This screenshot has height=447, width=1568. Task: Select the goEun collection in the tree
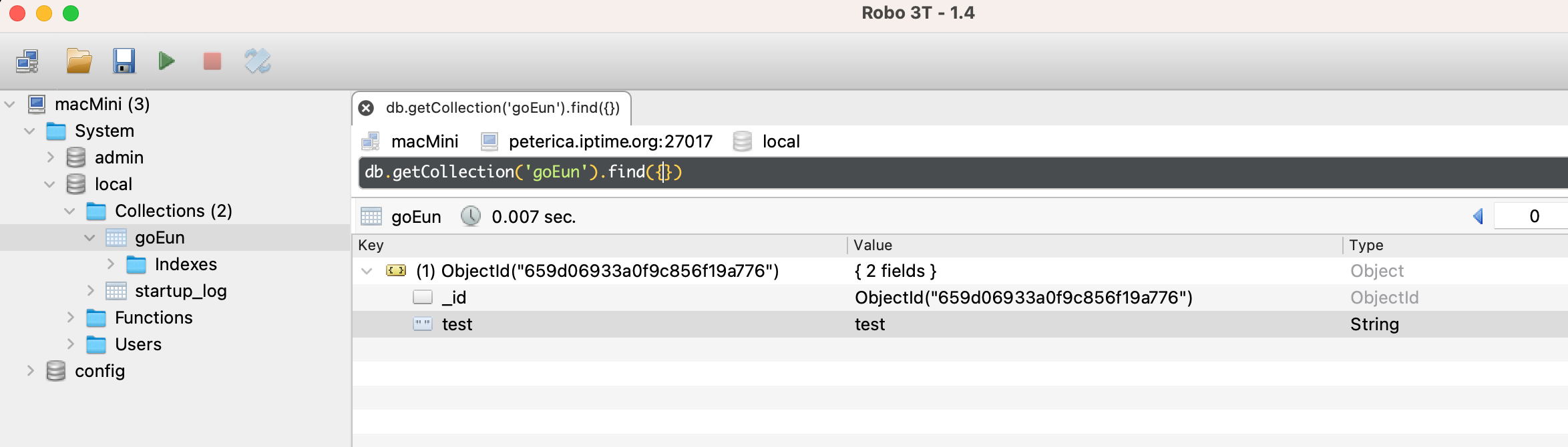(160, 238)
